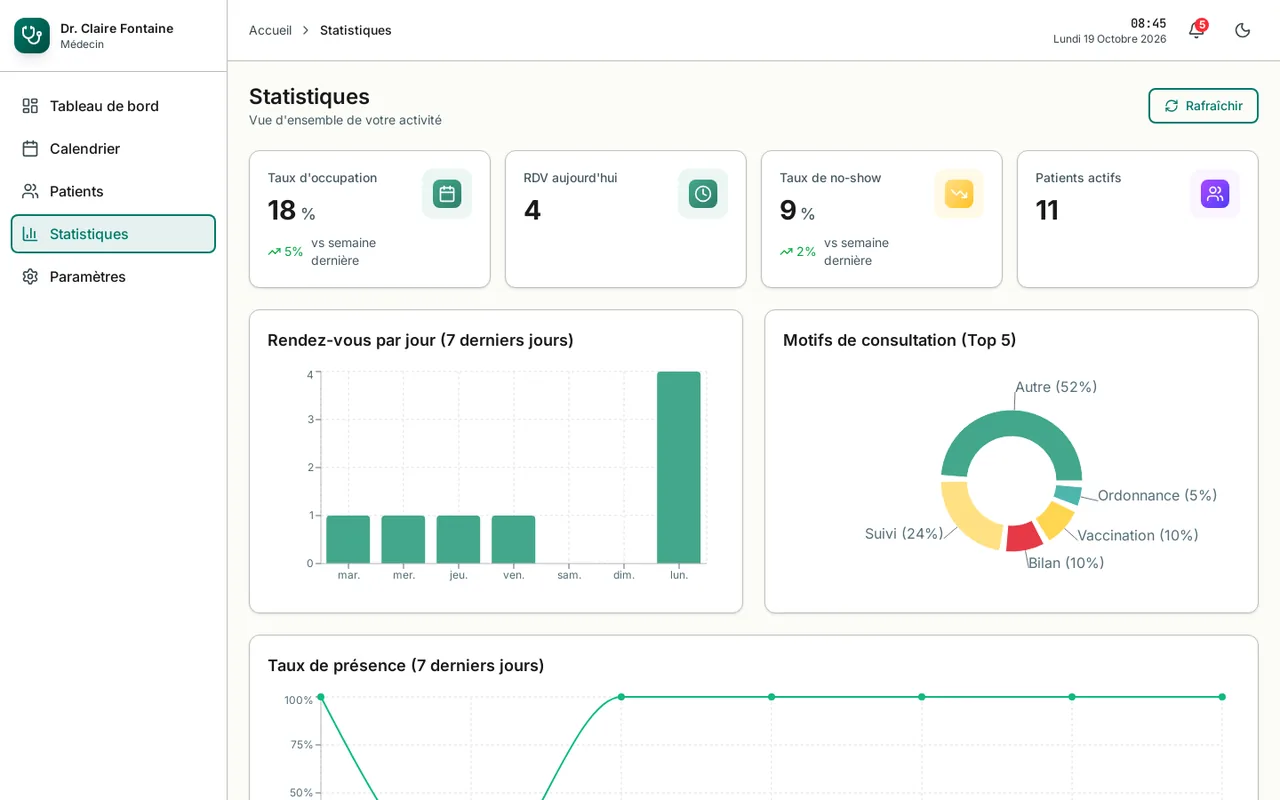1280x800 pixels.
Task: Open the Patients sidebar item
Action: pyautogui.click(x=113, y=191)
